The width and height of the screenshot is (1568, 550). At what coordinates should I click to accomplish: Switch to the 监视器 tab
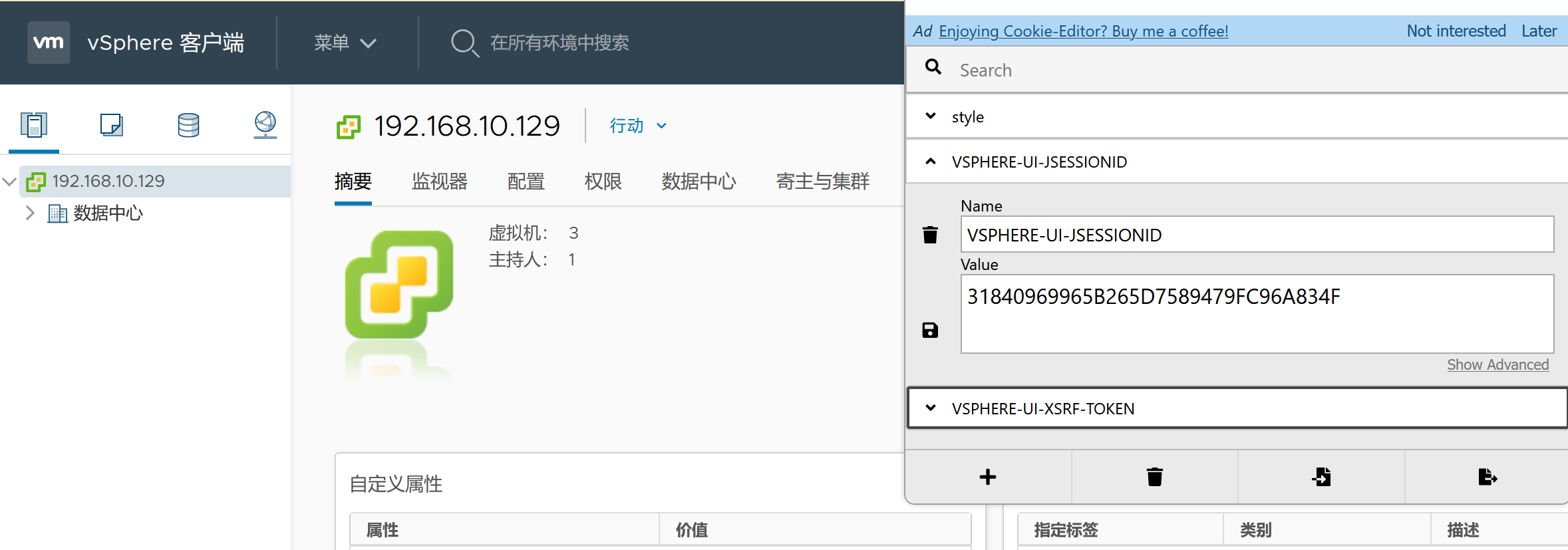[439, 182]
